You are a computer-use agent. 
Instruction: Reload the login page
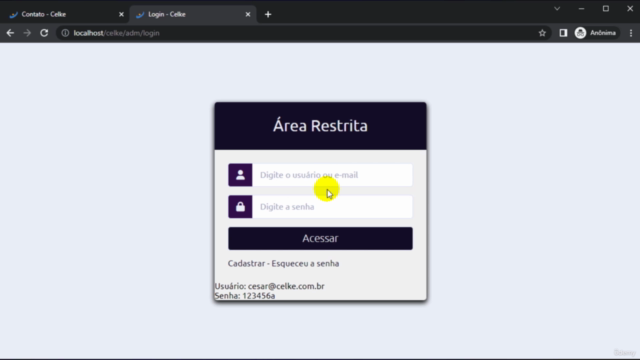pos(44,33)
